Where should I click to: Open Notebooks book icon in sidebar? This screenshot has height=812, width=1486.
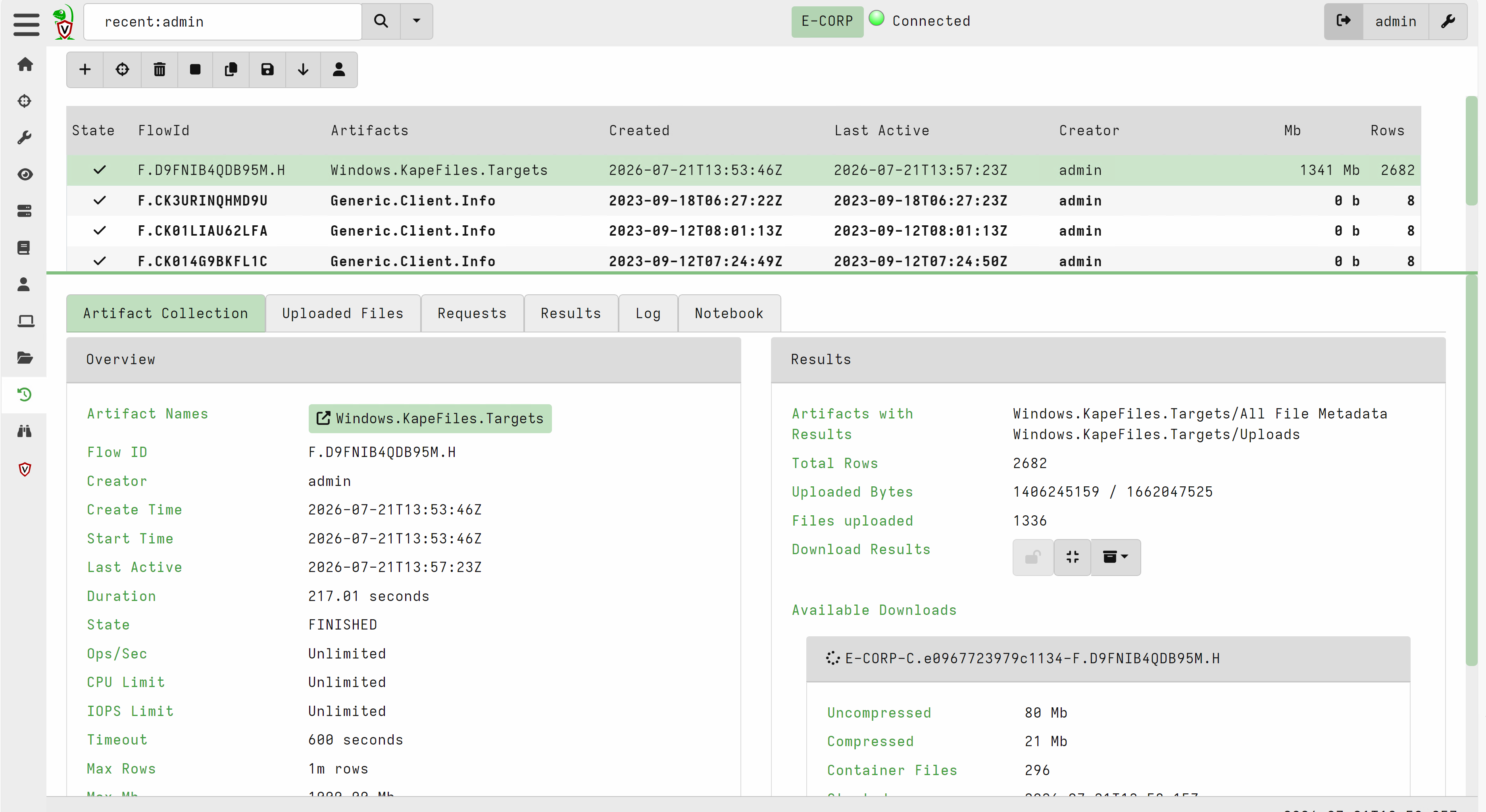(24, 248)
